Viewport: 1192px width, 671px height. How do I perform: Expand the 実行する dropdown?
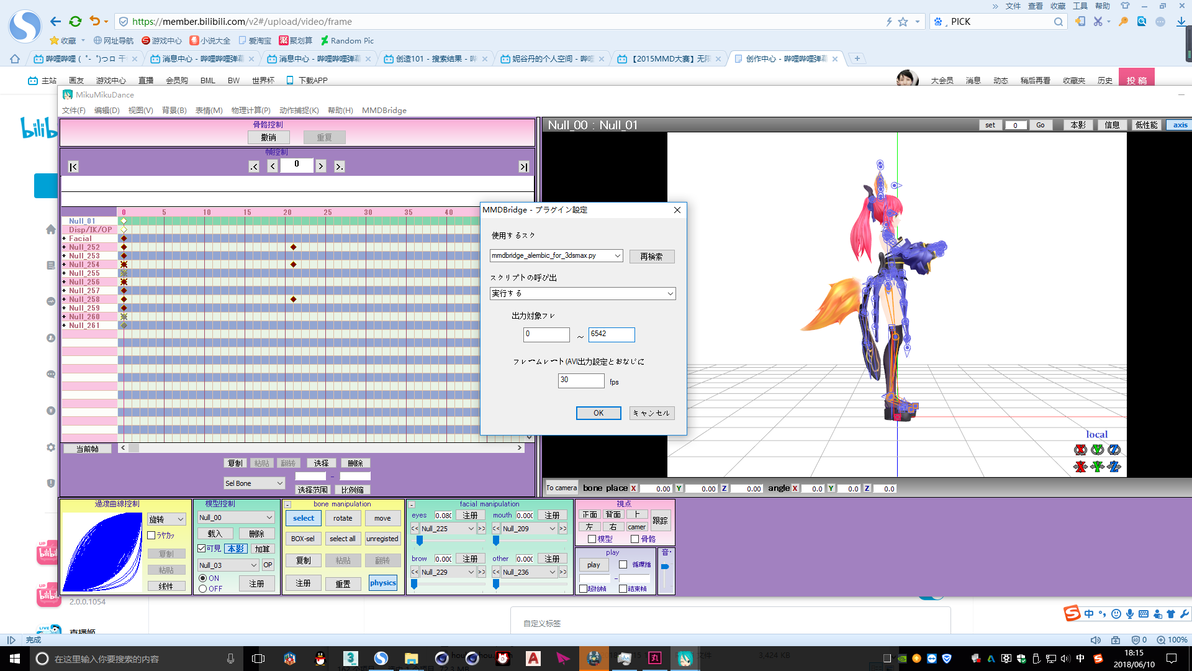582,293
